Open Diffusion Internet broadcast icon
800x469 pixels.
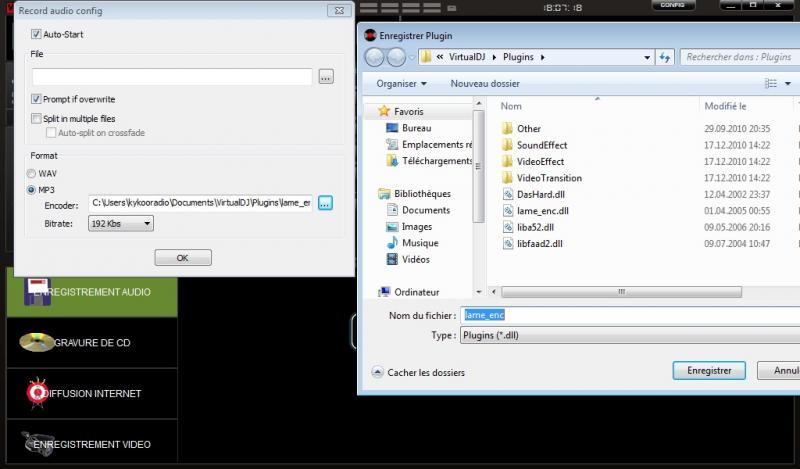click(x=37, y=393)
